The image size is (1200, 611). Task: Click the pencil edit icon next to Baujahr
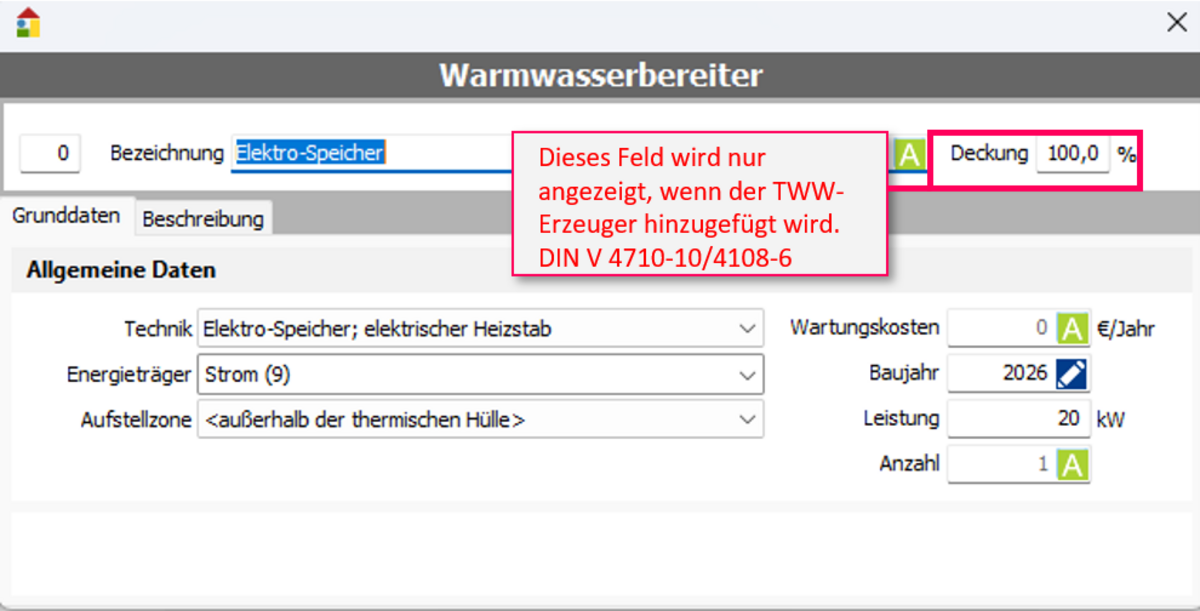pyautogui.click(x=1072, y=374)
